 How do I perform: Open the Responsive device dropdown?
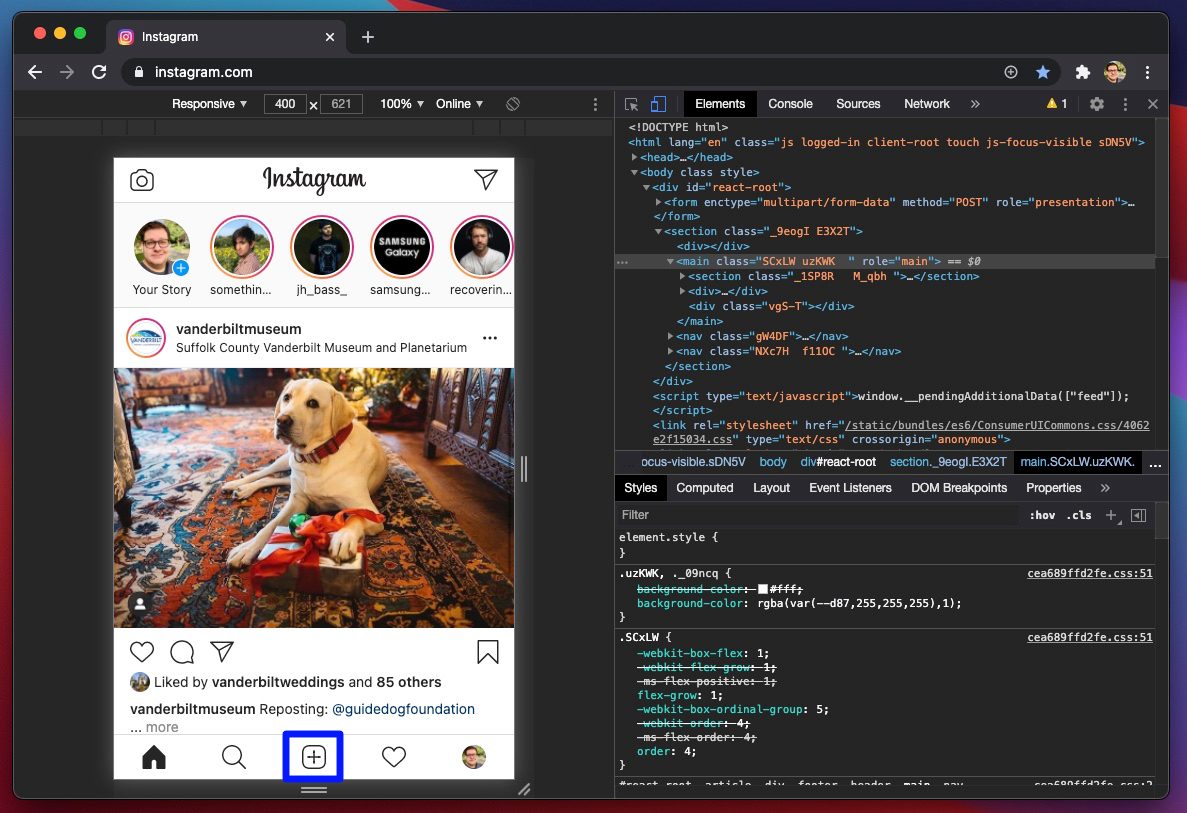coord(209,104)
